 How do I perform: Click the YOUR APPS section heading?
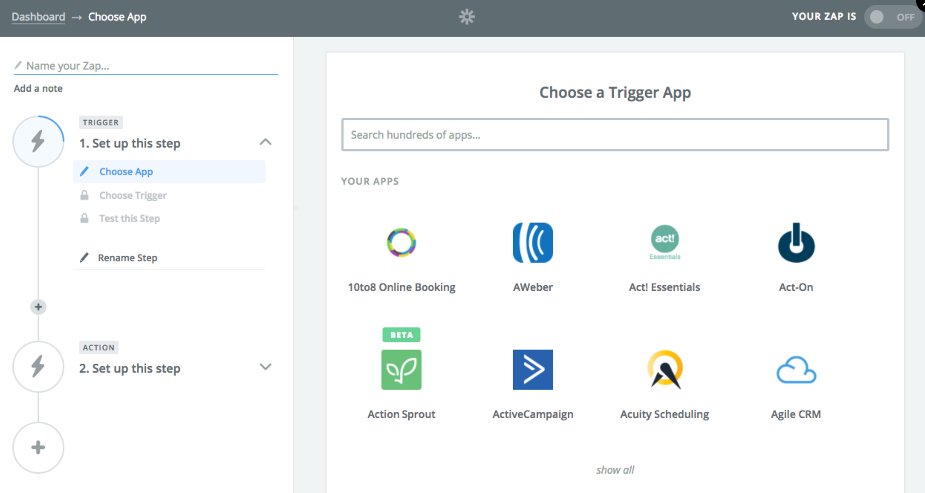(x=370, y=181)
